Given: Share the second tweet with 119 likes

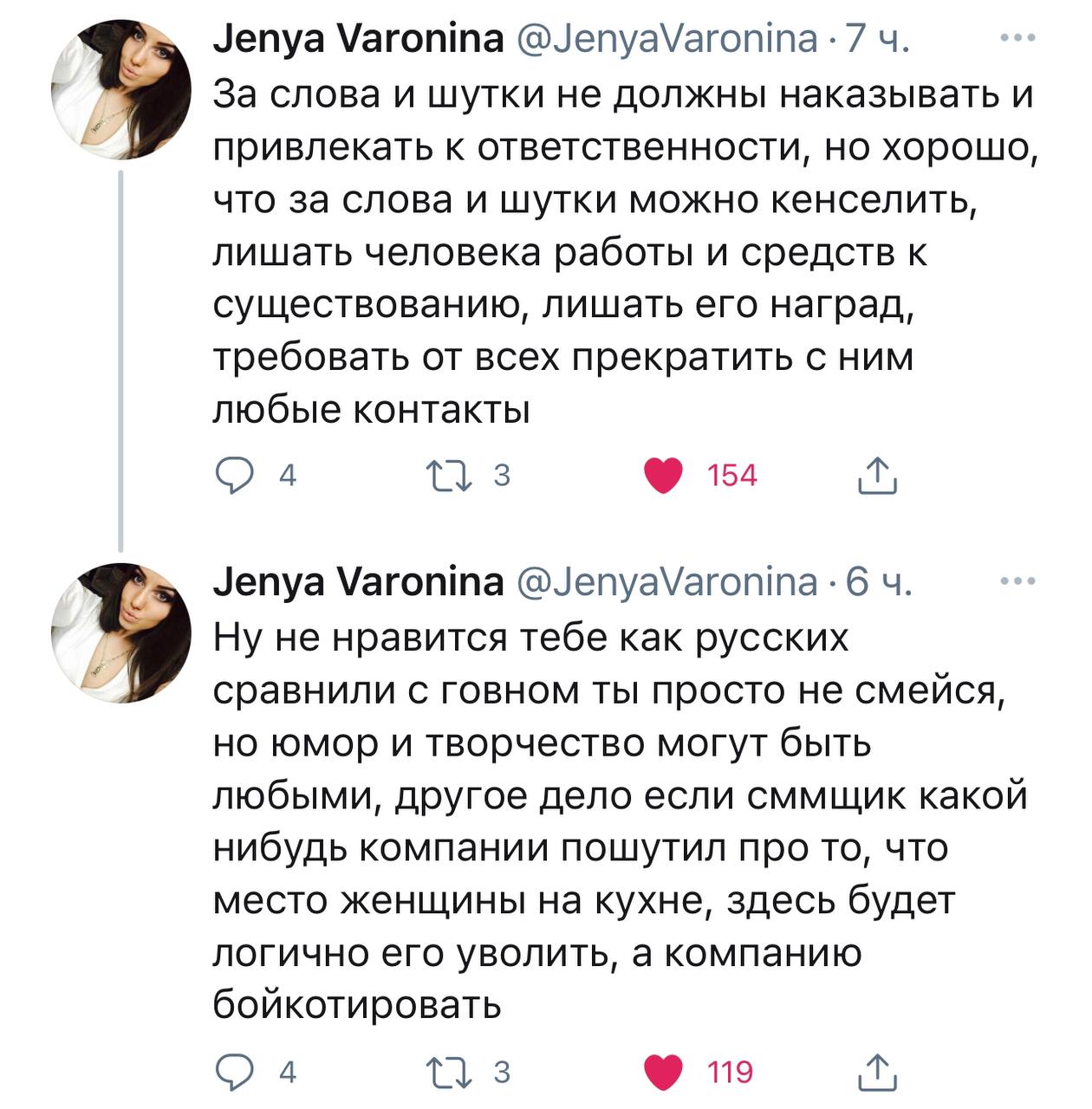Looking at the screenshot, I should (875, 1073).
